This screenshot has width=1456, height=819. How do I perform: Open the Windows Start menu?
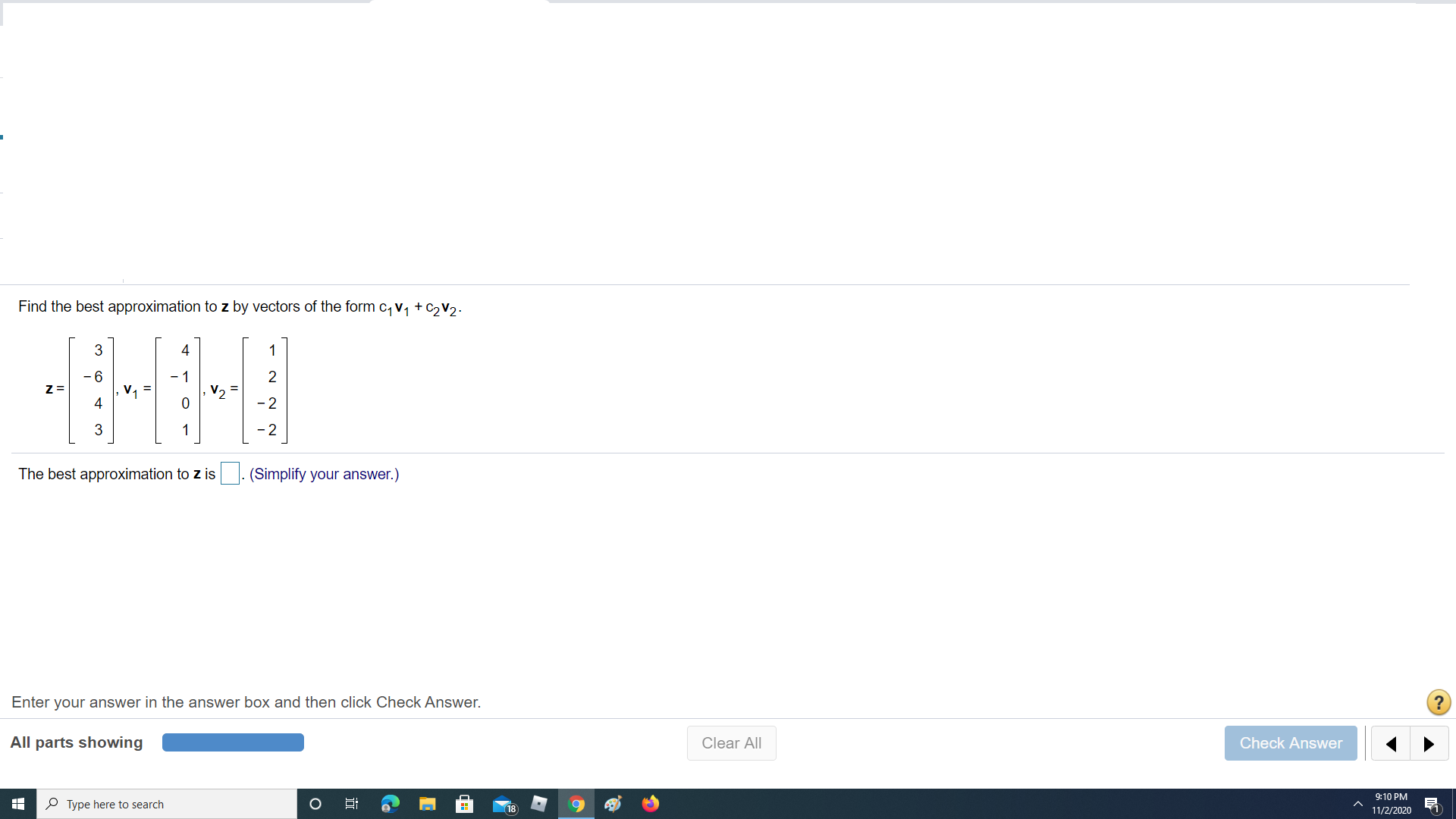(x=17, y=804)
